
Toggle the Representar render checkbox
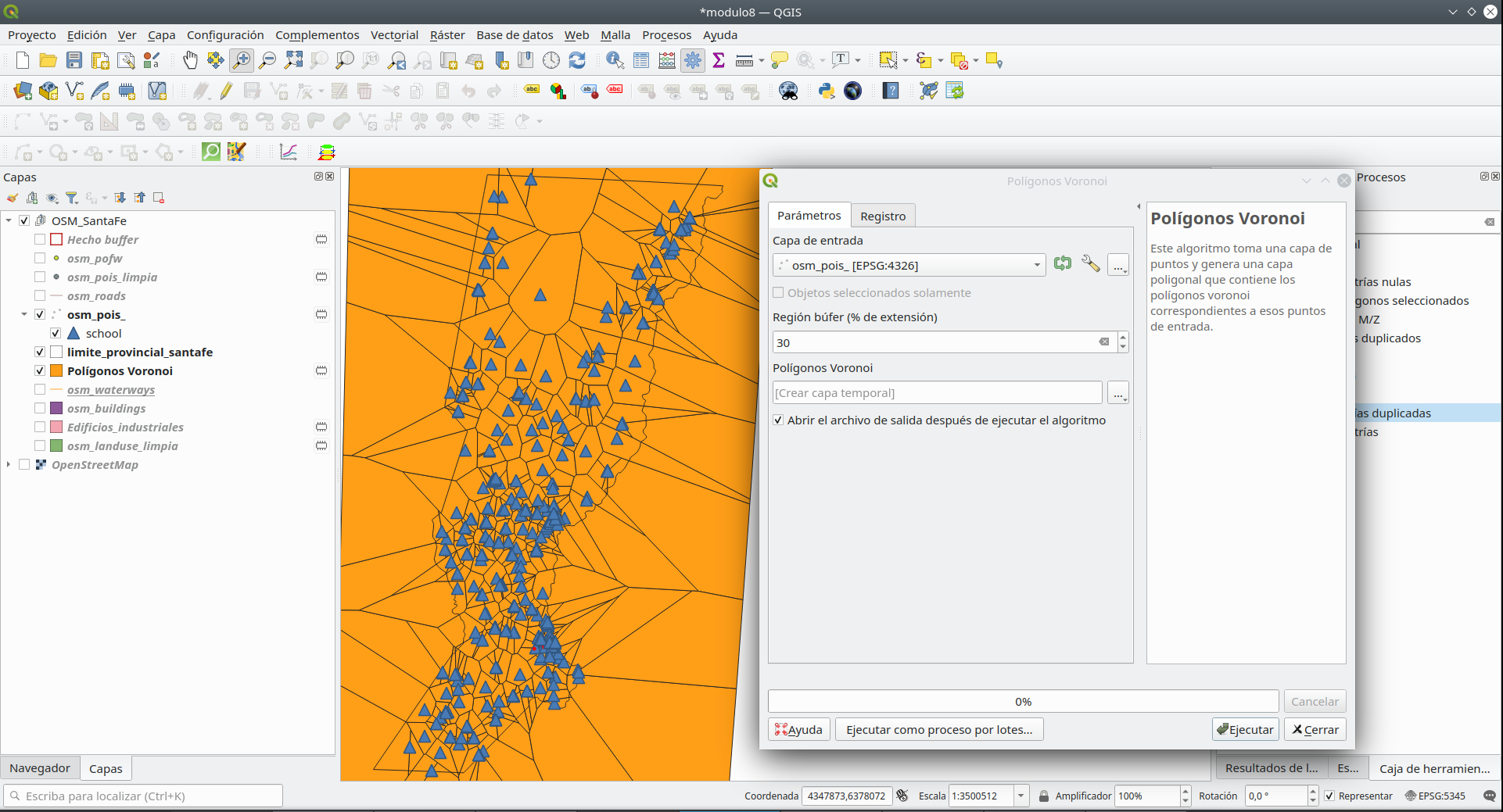click(1329, 796)
